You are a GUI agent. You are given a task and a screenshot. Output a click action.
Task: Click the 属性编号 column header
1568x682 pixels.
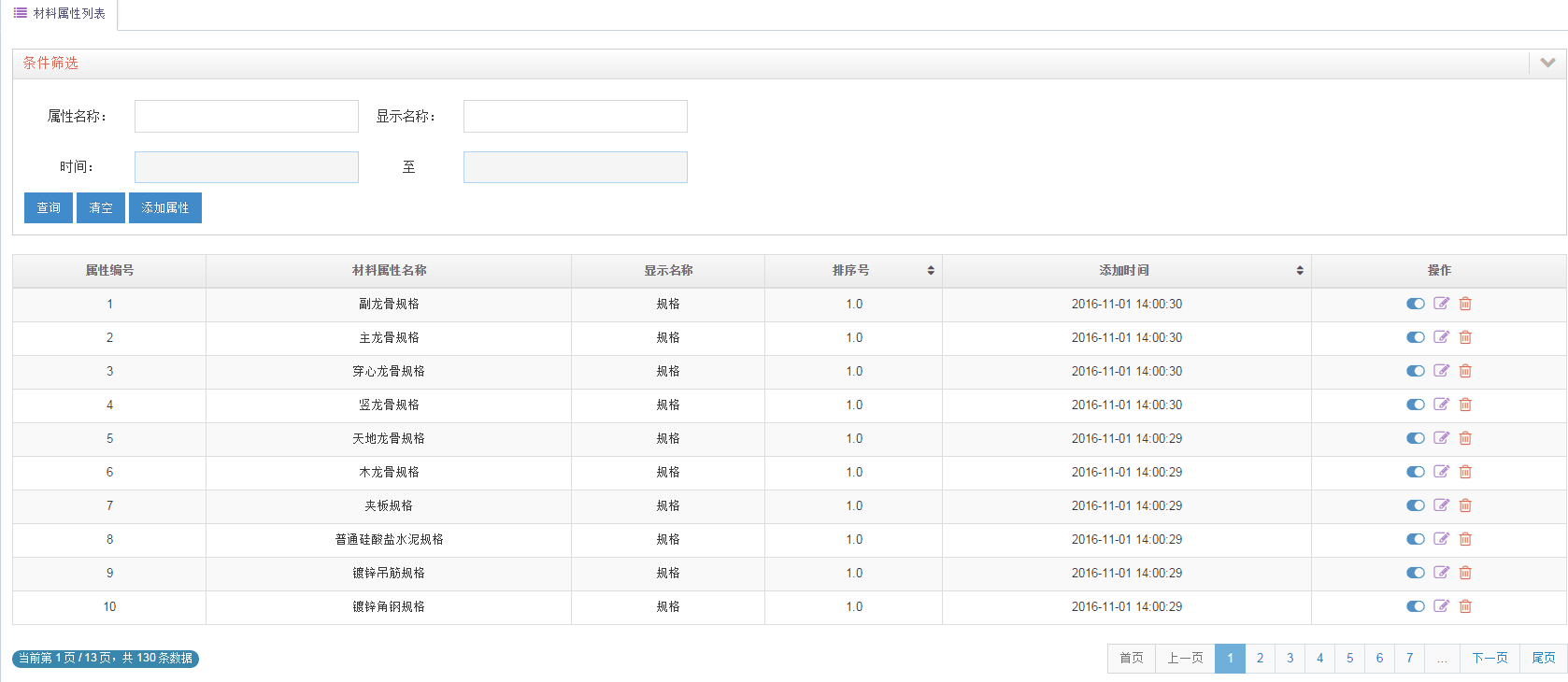point(109,270)
